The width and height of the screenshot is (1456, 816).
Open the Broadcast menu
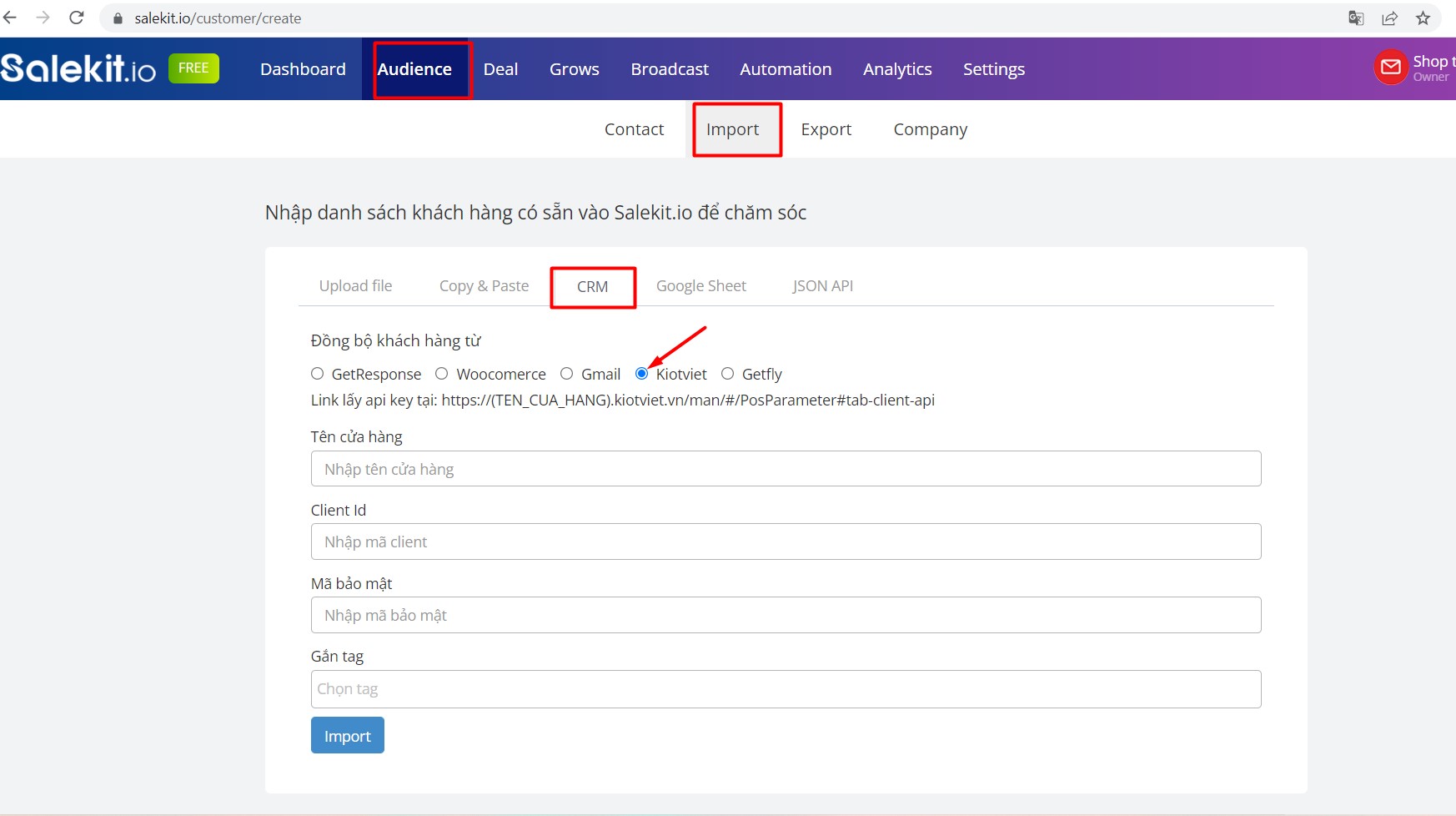[x=670, y=69]
